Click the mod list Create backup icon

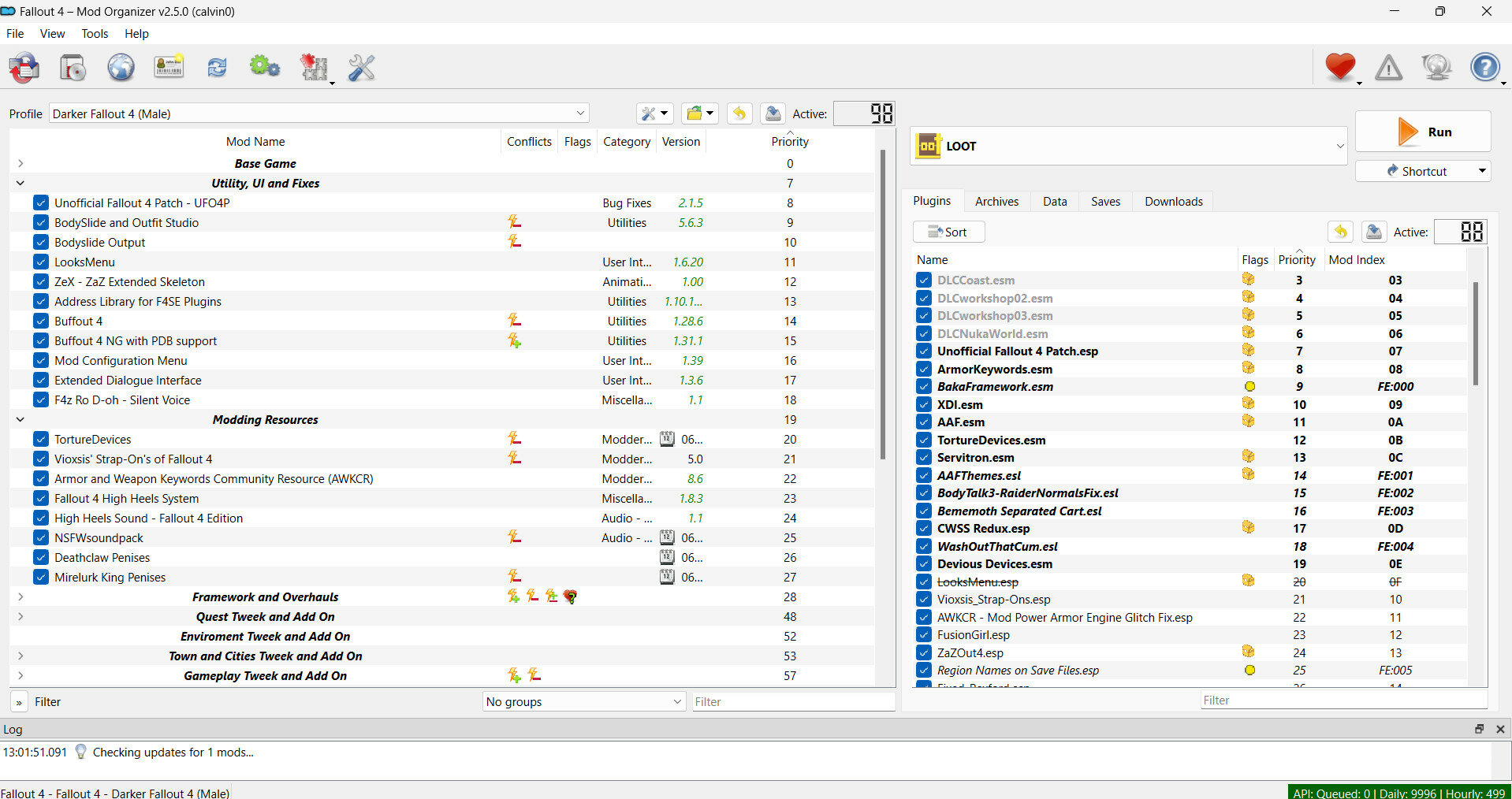pyautogui.click(x=773, y=113)
